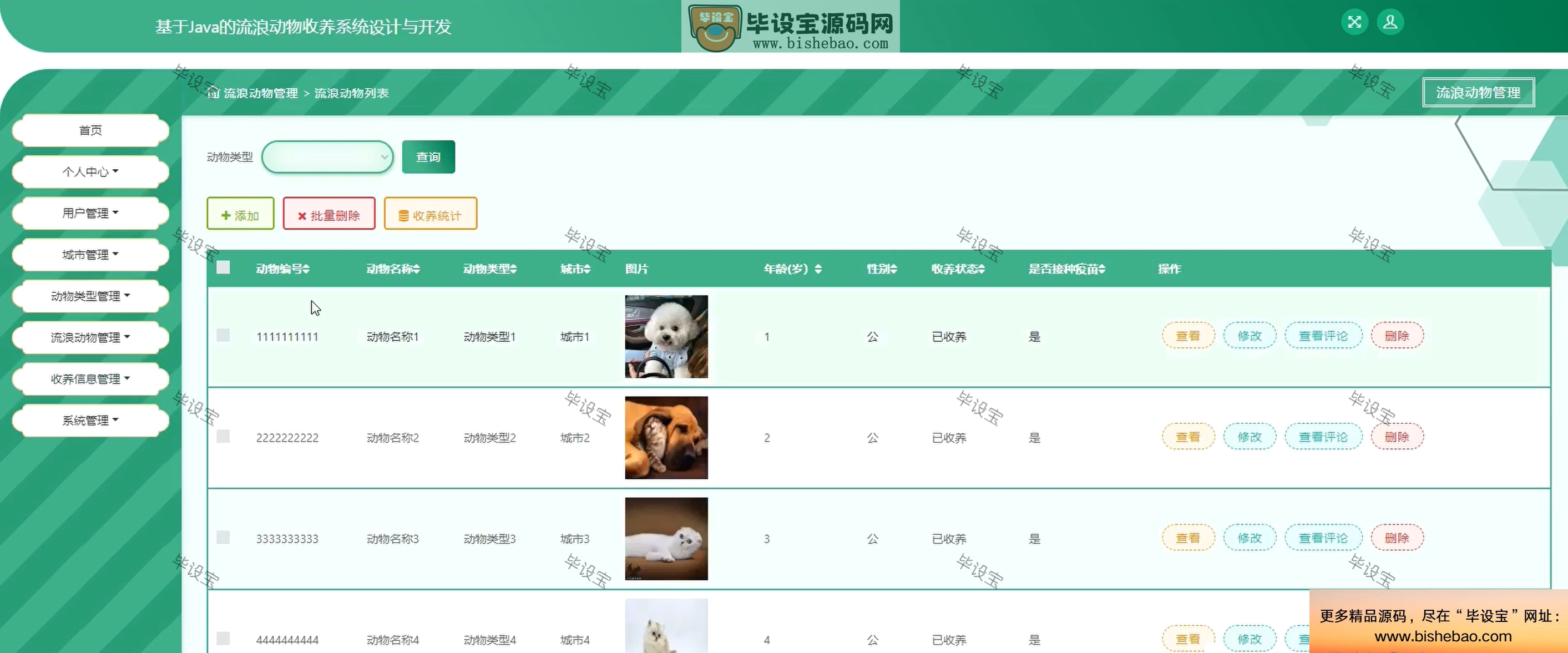Go to 首页 in the sidebar
1568x653 pixels.
point(90,130)
